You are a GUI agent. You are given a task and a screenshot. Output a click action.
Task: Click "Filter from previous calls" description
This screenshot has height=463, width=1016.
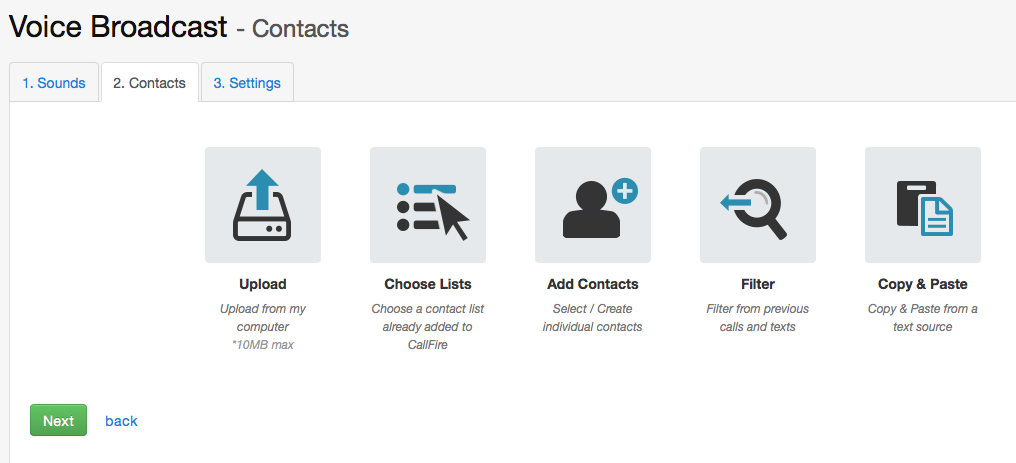pyautogui.click(x=757, y=318)
